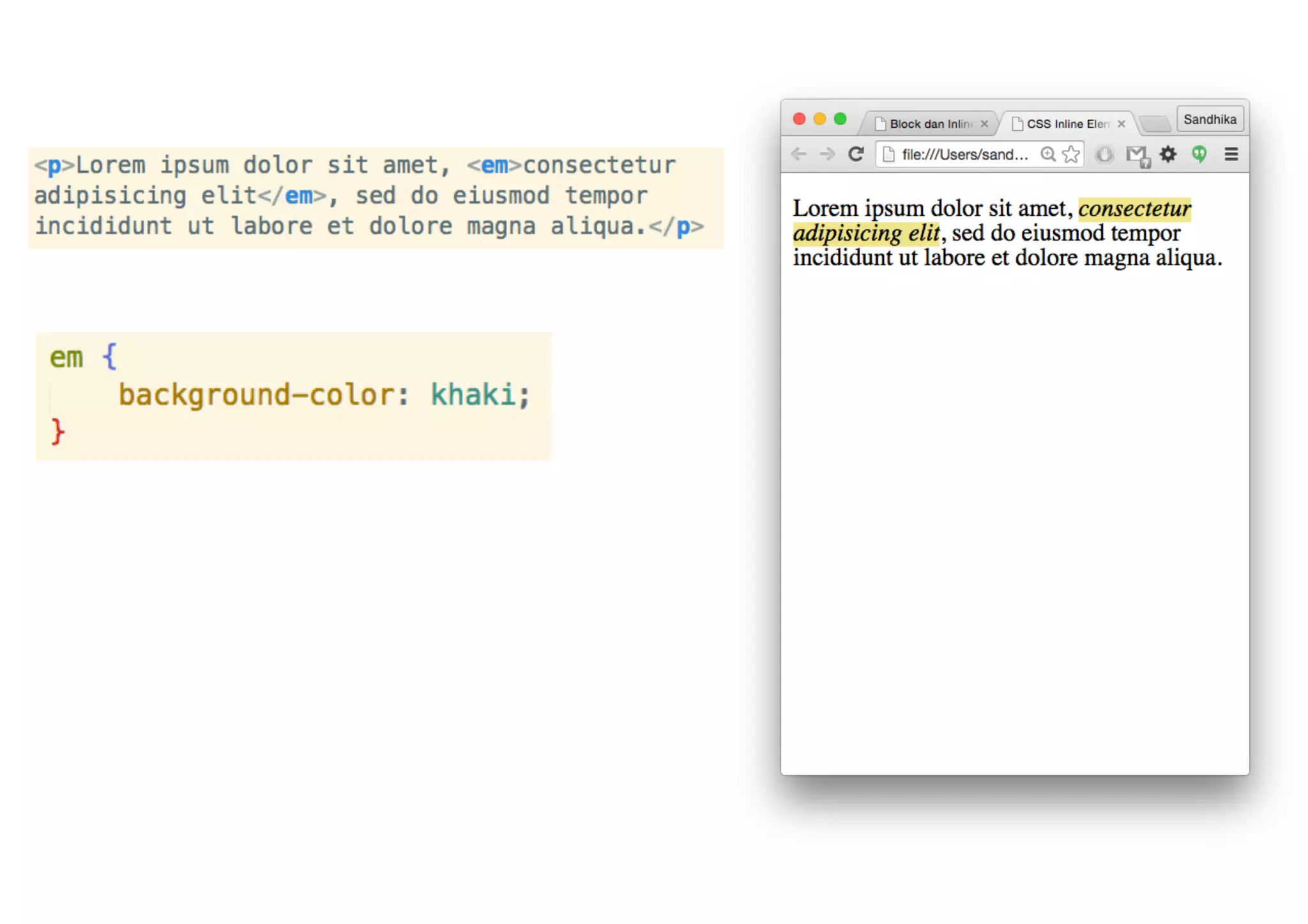The image size is (1308, 924).
Task: Click the khaki-highlighted 'consectetur' text
Action: pos(1134,209)
